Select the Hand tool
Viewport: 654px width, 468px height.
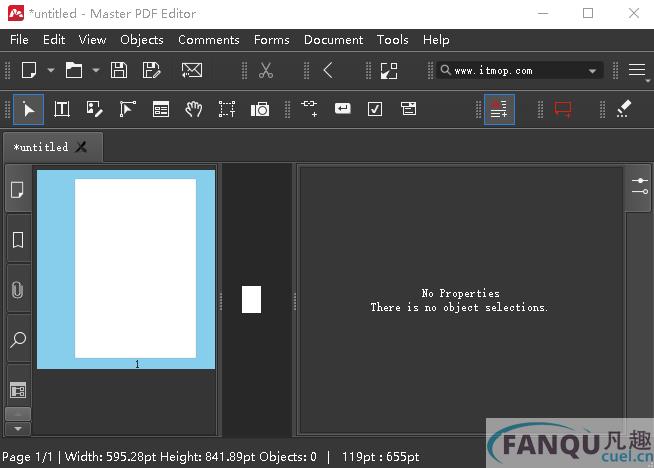194,109
